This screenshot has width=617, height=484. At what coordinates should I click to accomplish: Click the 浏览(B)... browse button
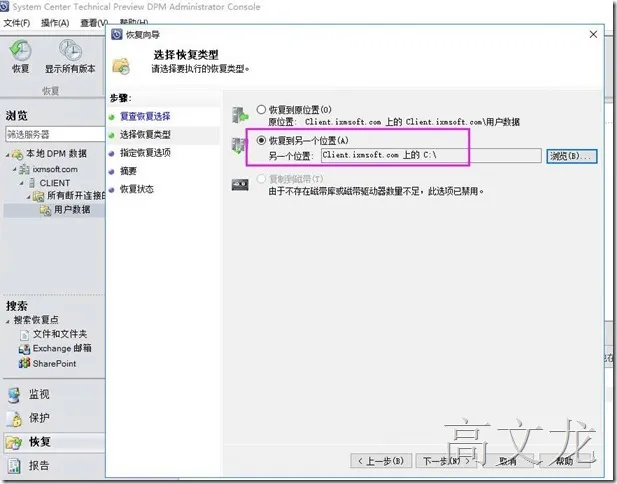(571, 156)
